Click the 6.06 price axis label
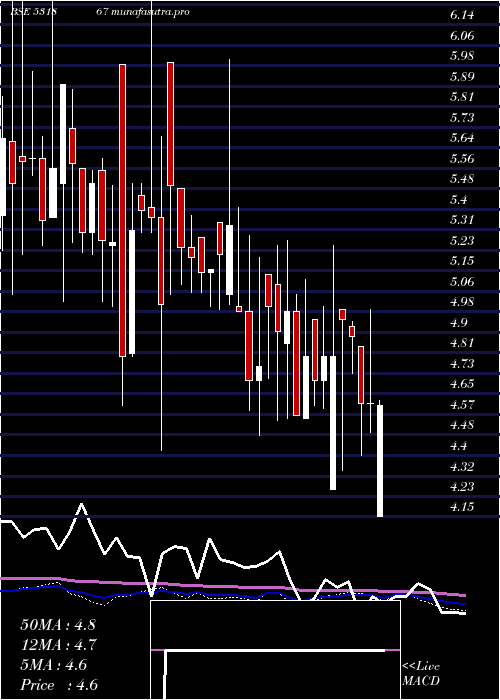Viewport: 500px width, 700px height. point(462,36)
